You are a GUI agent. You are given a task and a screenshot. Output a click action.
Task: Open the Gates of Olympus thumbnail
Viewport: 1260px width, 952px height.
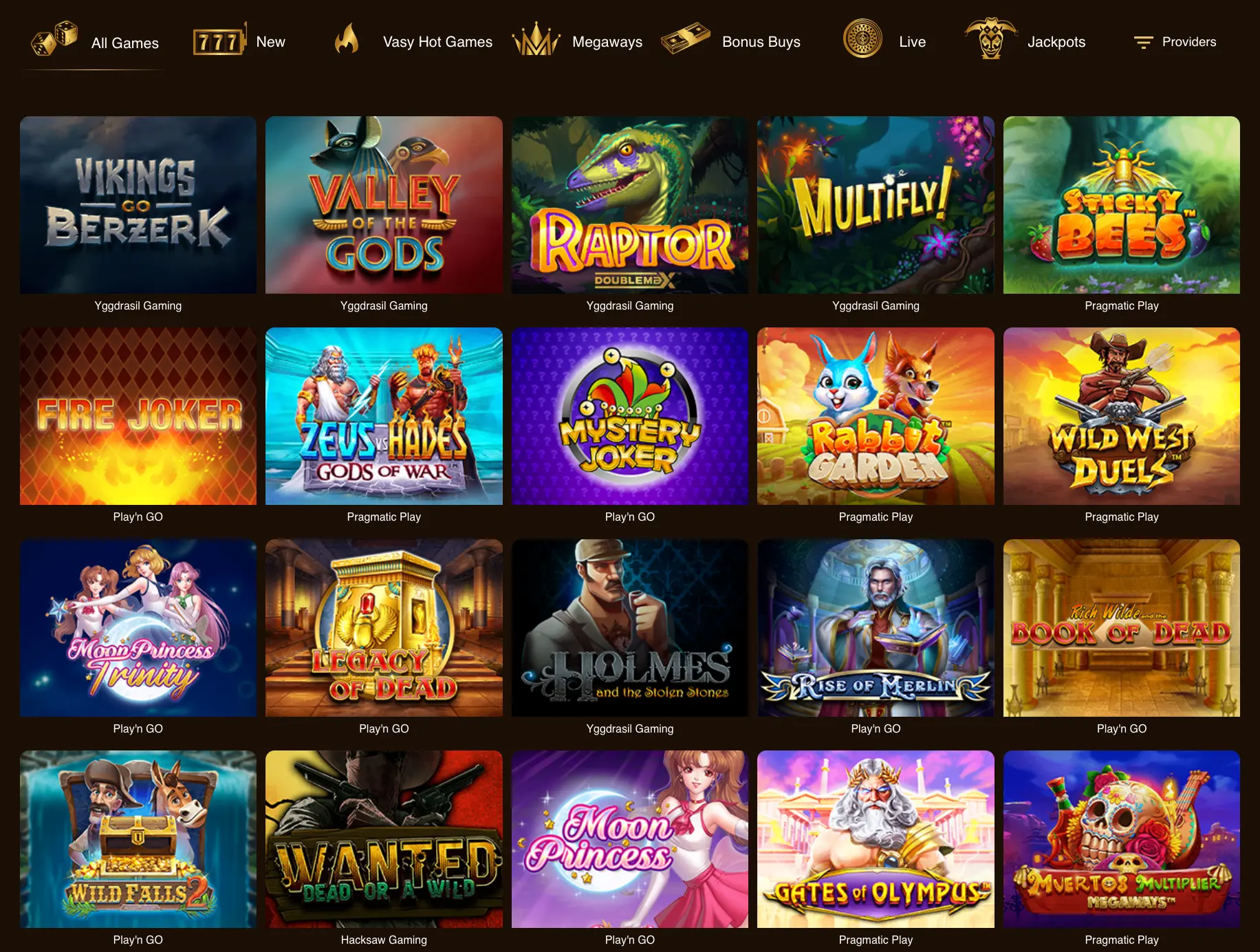[876, 839]
